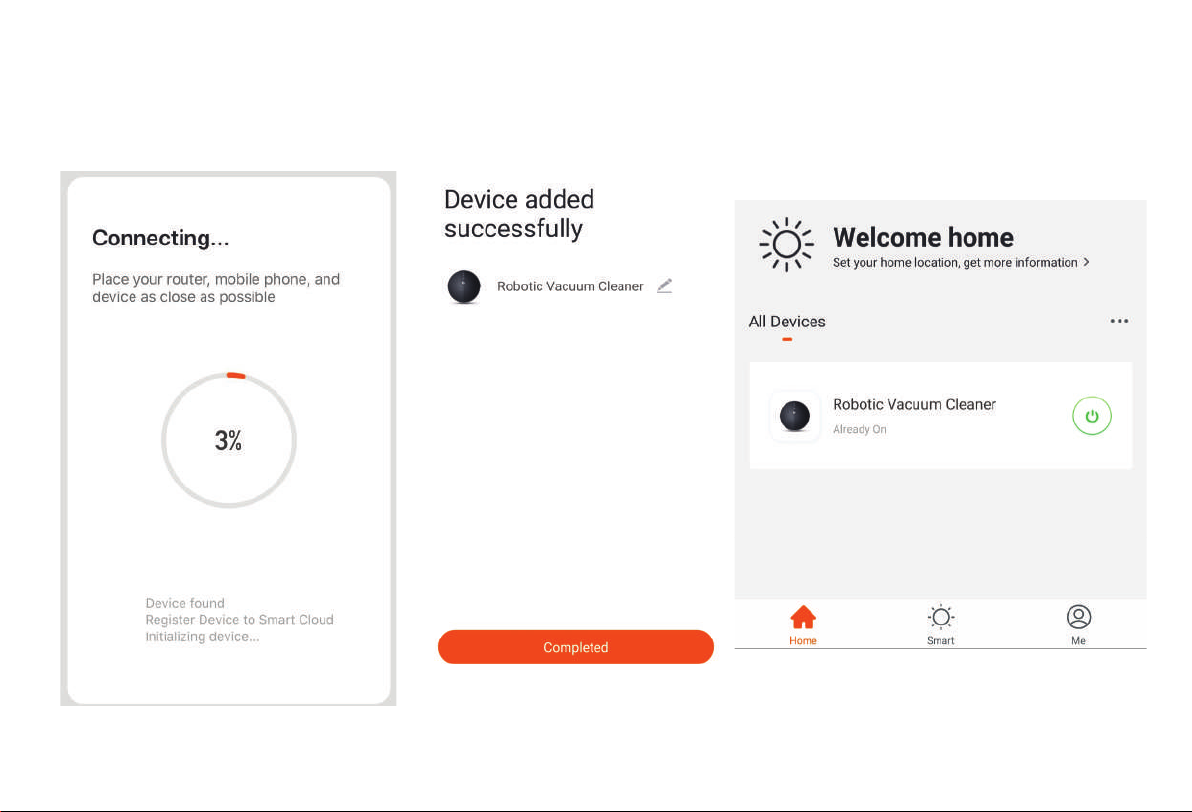Click Robotic Vacuum Cleaner name on success screen

click(x=570, y=286)
